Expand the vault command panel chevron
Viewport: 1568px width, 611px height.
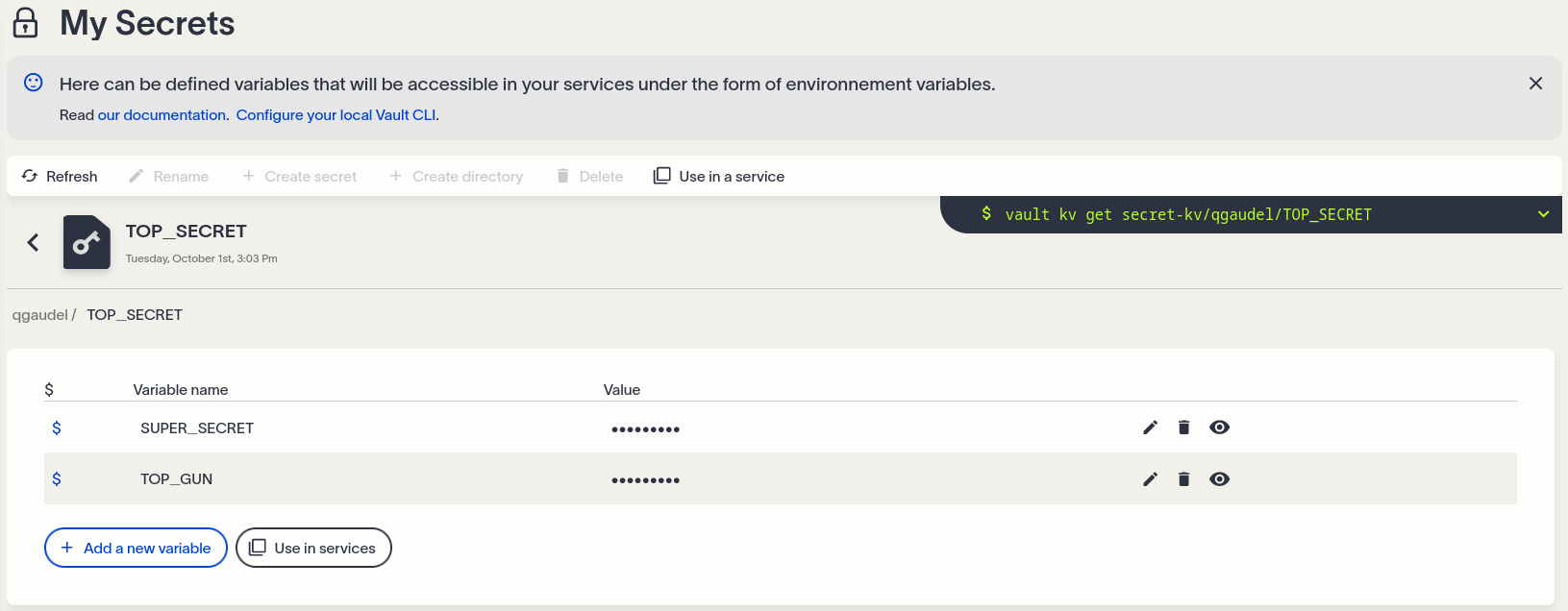(x=1543, y=214)
